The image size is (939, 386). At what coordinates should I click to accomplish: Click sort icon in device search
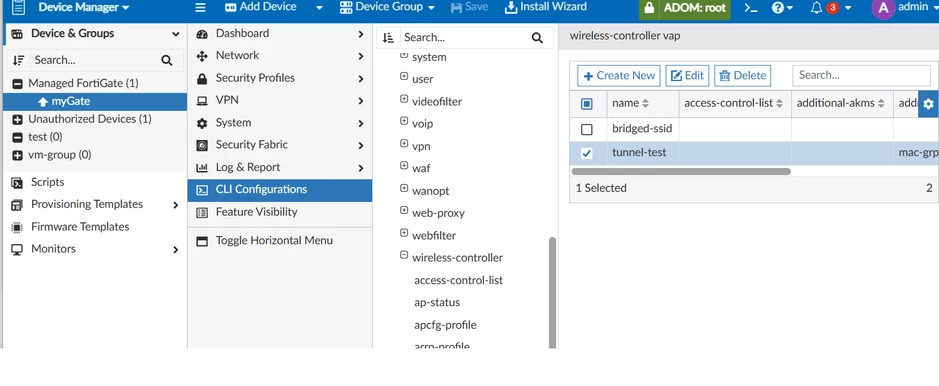tap(19, 60)
